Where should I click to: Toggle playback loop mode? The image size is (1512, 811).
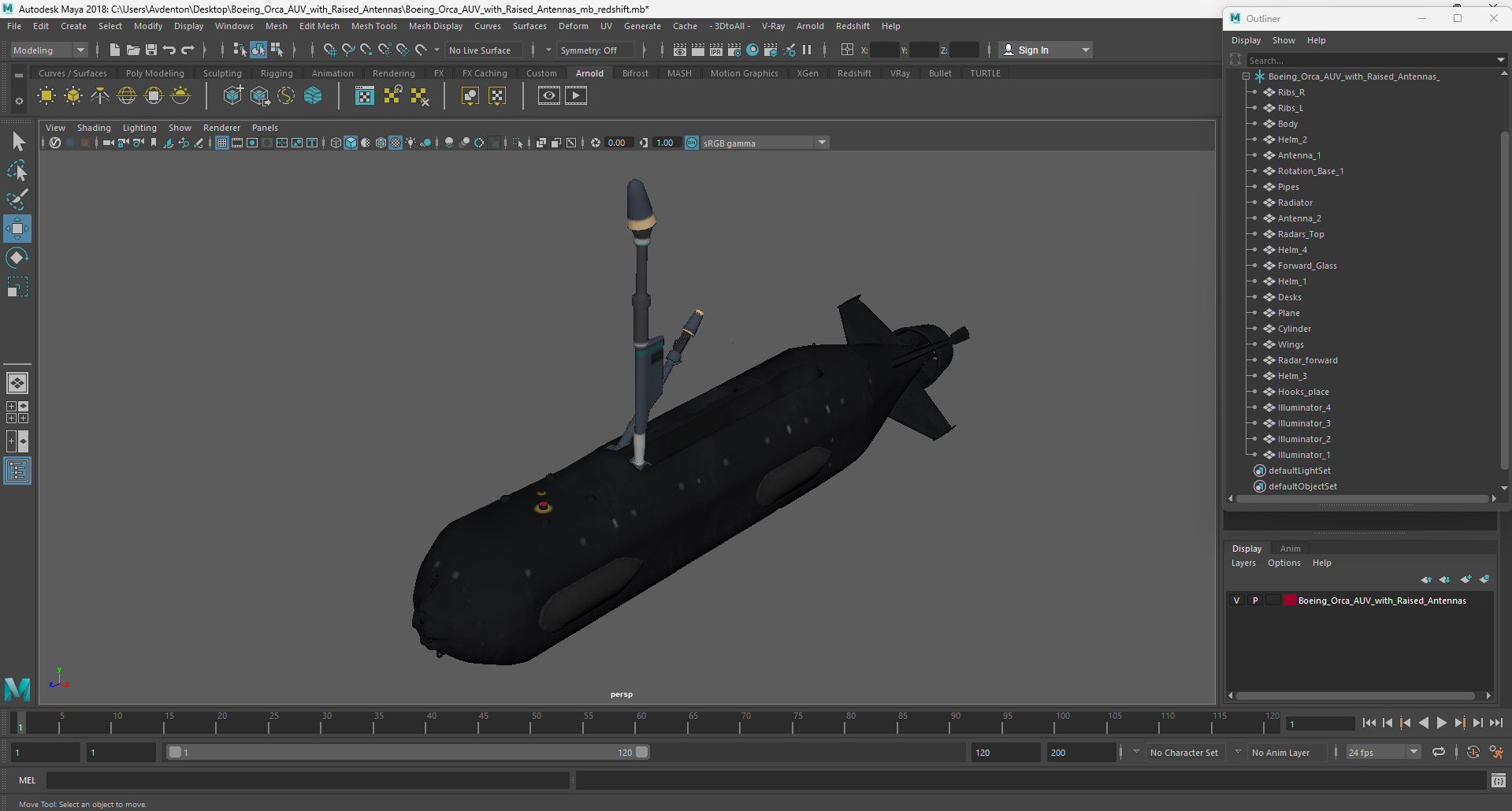(1438, 752)
